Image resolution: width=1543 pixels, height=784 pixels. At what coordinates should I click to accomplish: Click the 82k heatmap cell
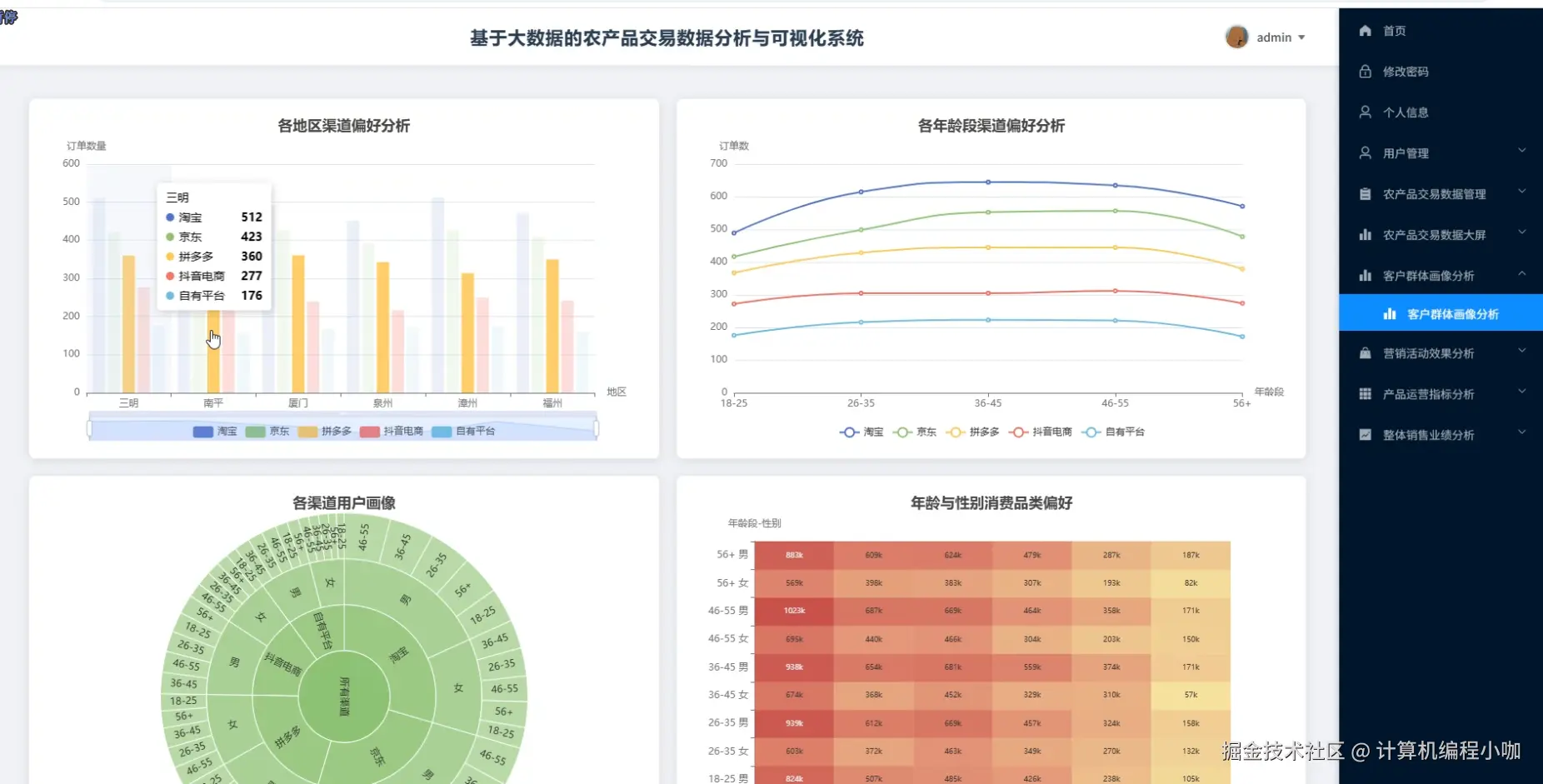coord(1191,583)
